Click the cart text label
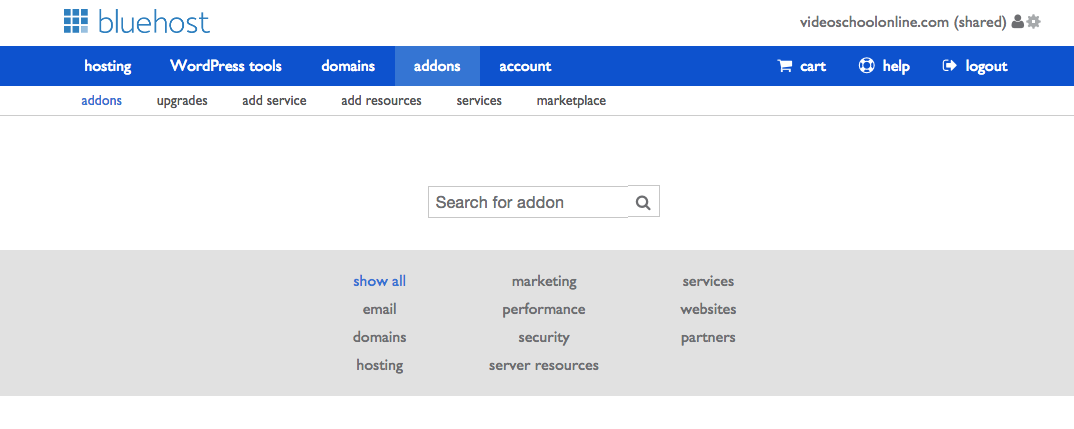Viewport: 1074px width, 429px height. click(813, 66)
